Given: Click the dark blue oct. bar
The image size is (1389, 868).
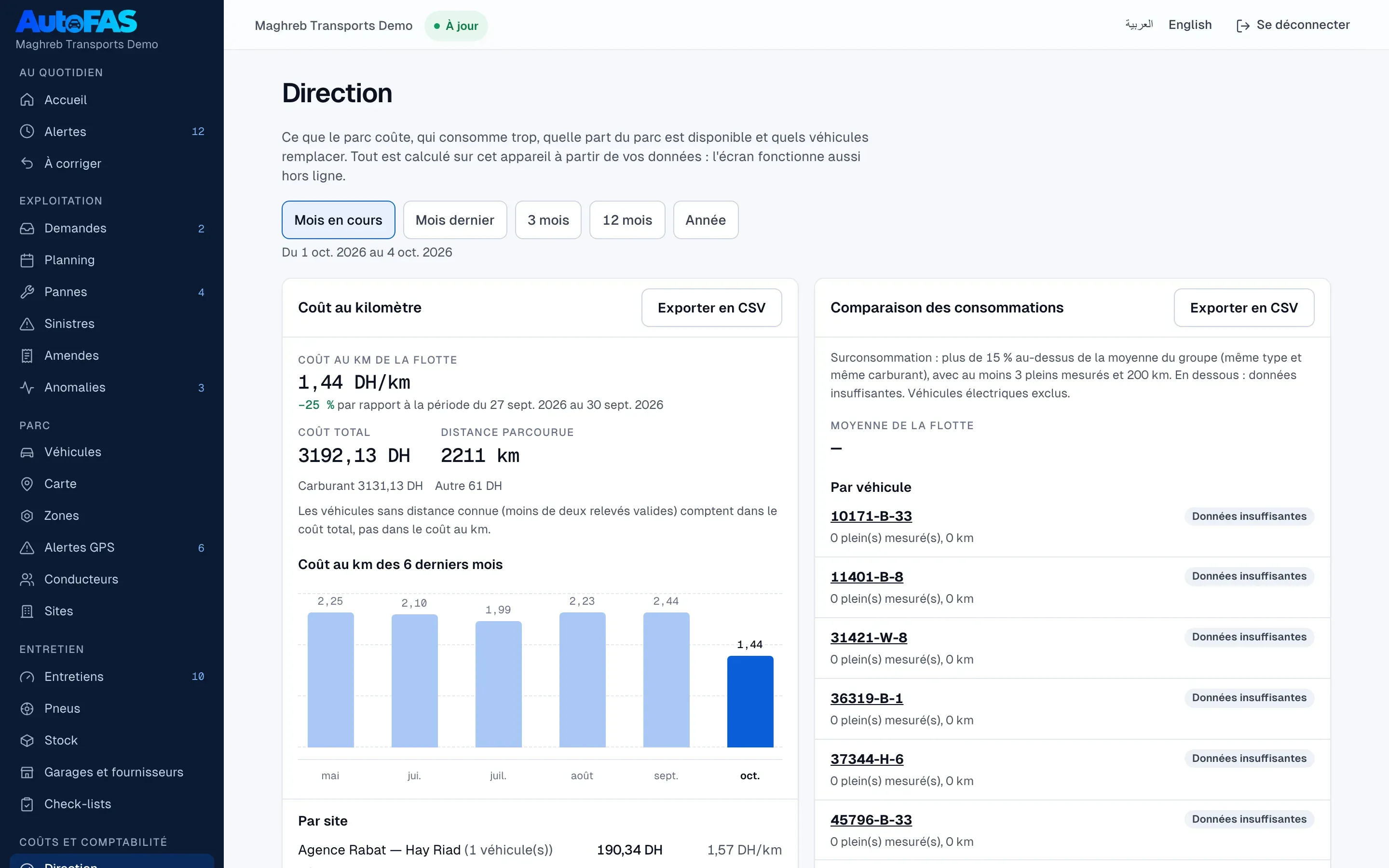Looking at the screenshot, I should (x=750, y=702).
